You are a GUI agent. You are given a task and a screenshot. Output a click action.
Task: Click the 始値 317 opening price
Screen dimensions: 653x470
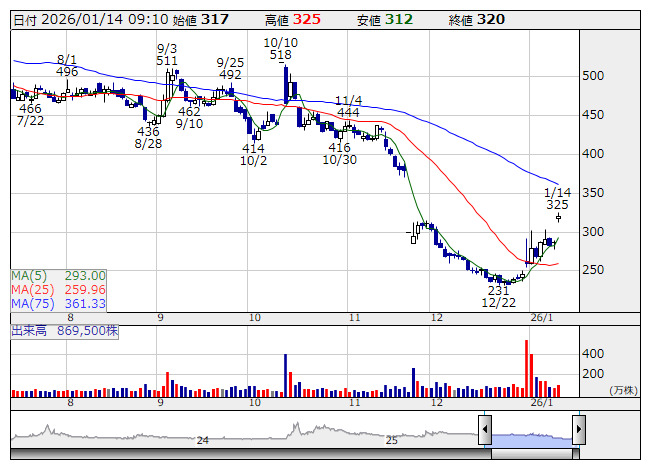click(201, 20)
